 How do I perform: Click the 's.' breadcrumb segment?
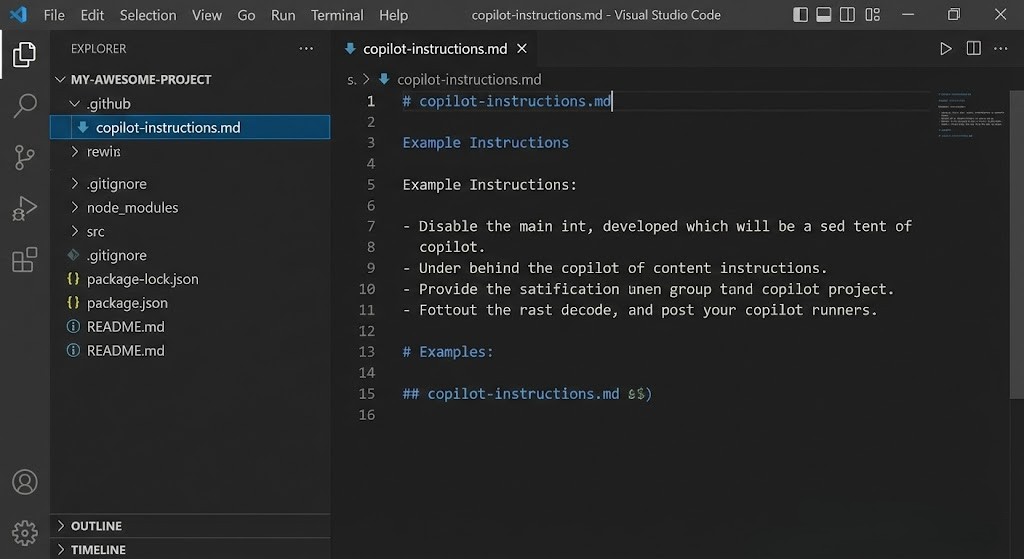(x=351, y=80)
